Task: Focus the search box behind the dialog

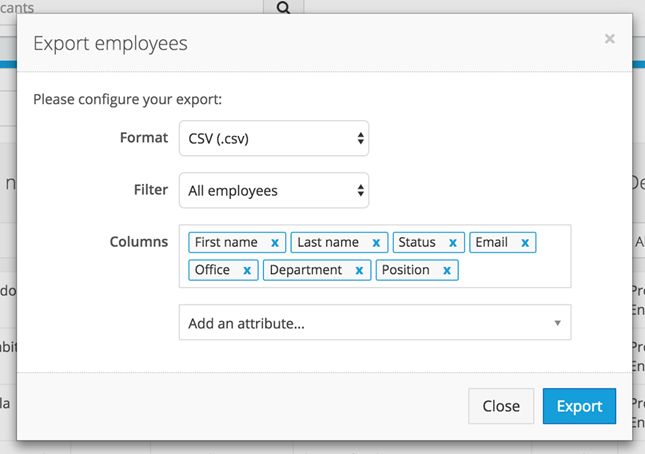Action: (130, 7)
